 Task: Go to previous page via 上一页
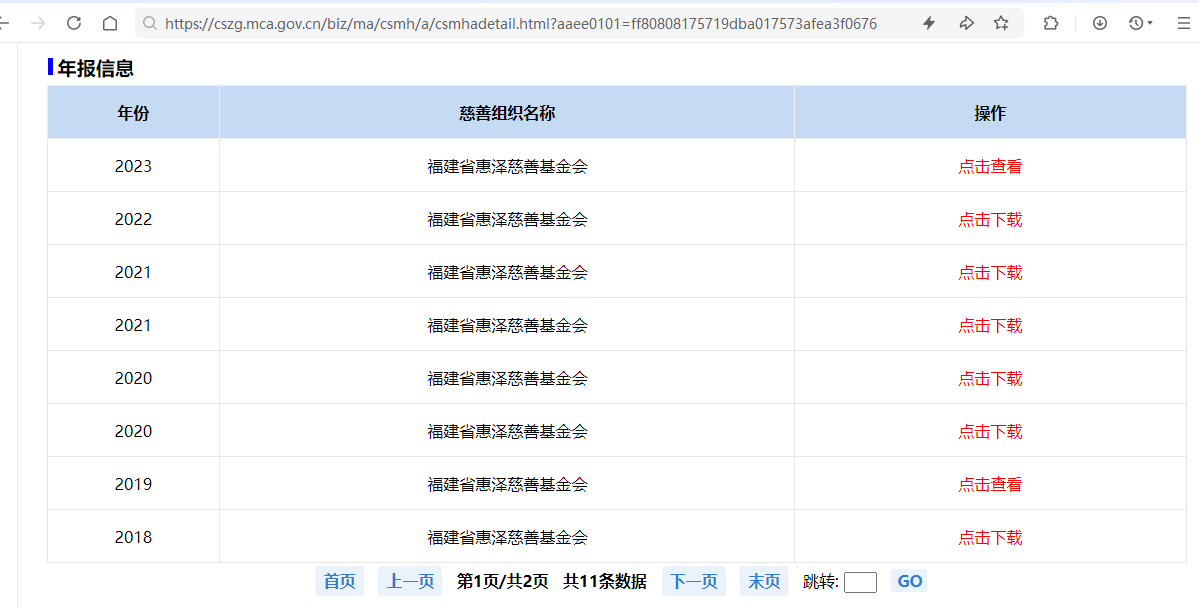(410, 581)
